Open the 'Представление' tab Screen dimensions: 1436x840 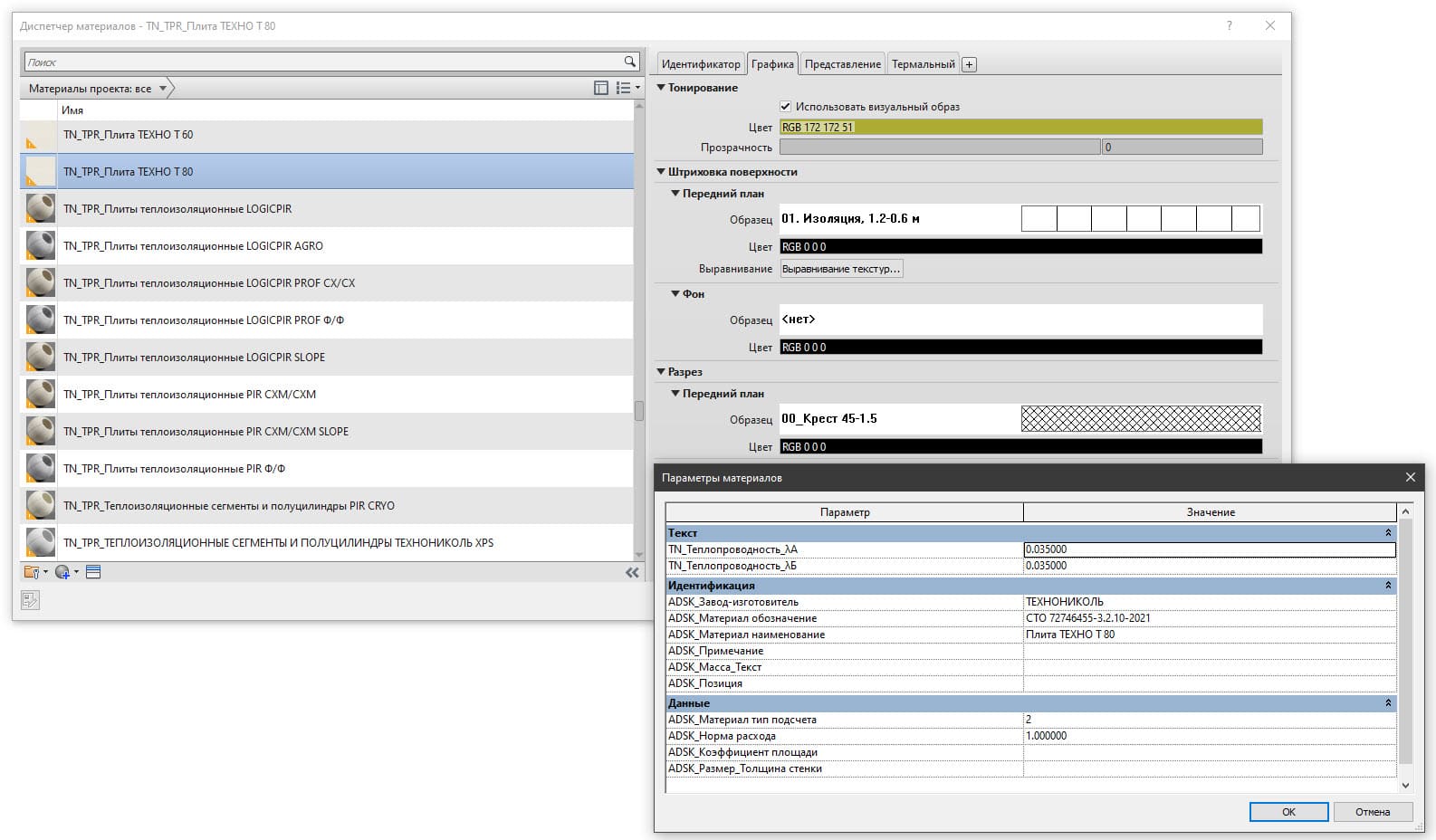pos(842,64)
